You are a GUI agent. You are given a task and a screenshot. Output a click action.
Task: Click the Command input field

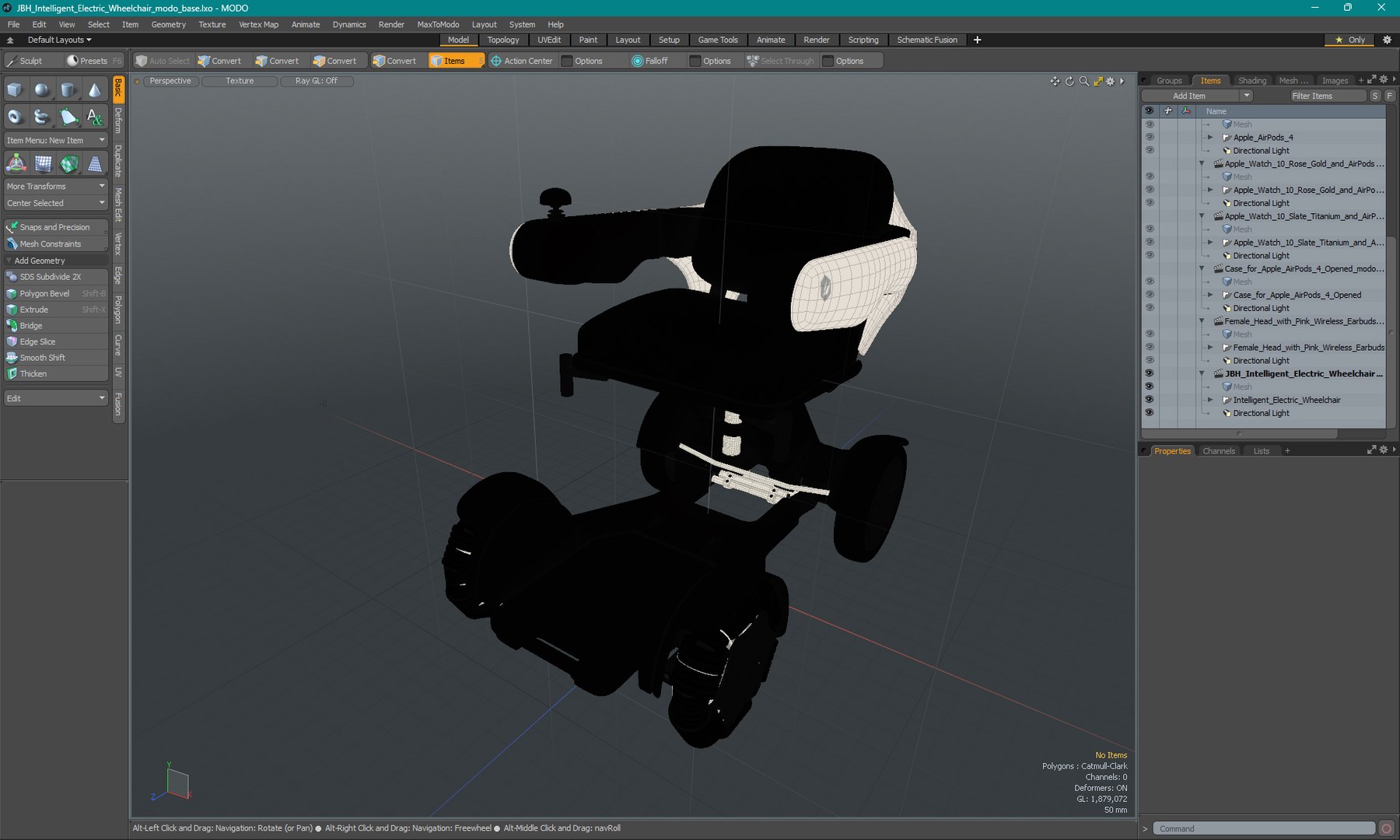coord(1264,828)
